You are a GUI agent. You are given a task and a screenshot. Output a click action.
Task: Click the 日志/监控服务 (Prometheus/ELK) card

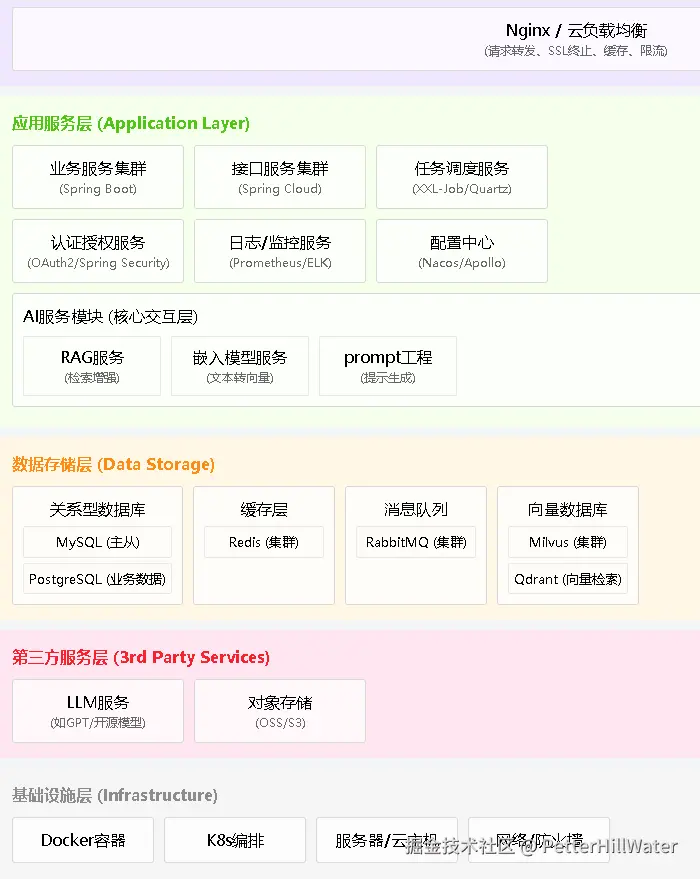coord(280,251)
